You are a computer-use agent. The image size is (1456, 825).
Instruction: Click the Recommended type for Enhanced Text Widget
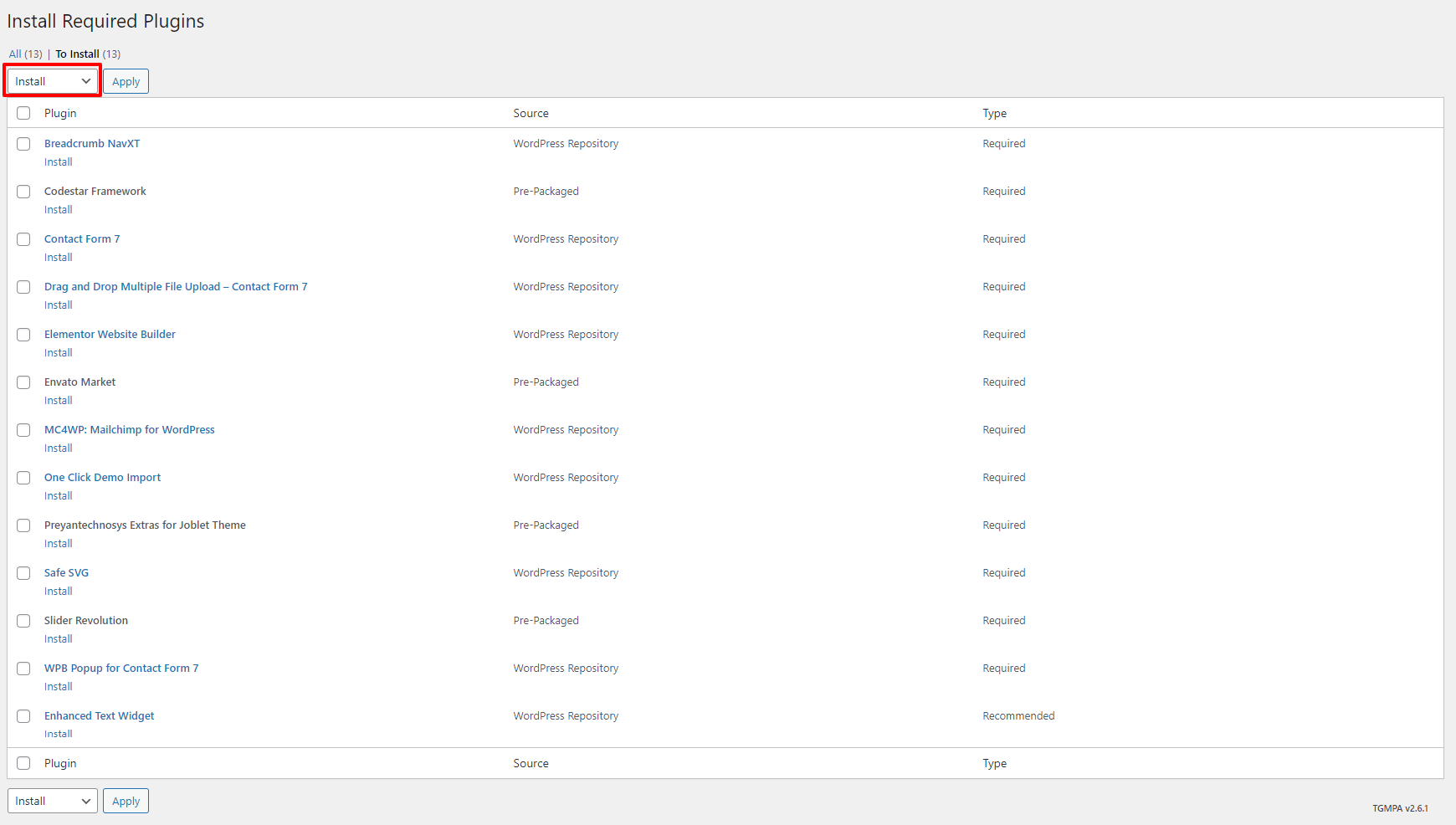coord(1018,716)
